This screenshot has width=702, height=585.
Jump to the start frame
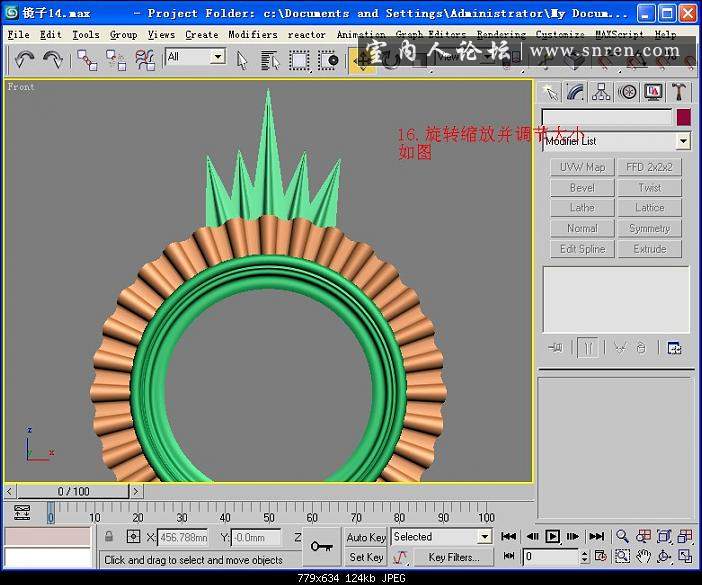[x=508, y=536]
